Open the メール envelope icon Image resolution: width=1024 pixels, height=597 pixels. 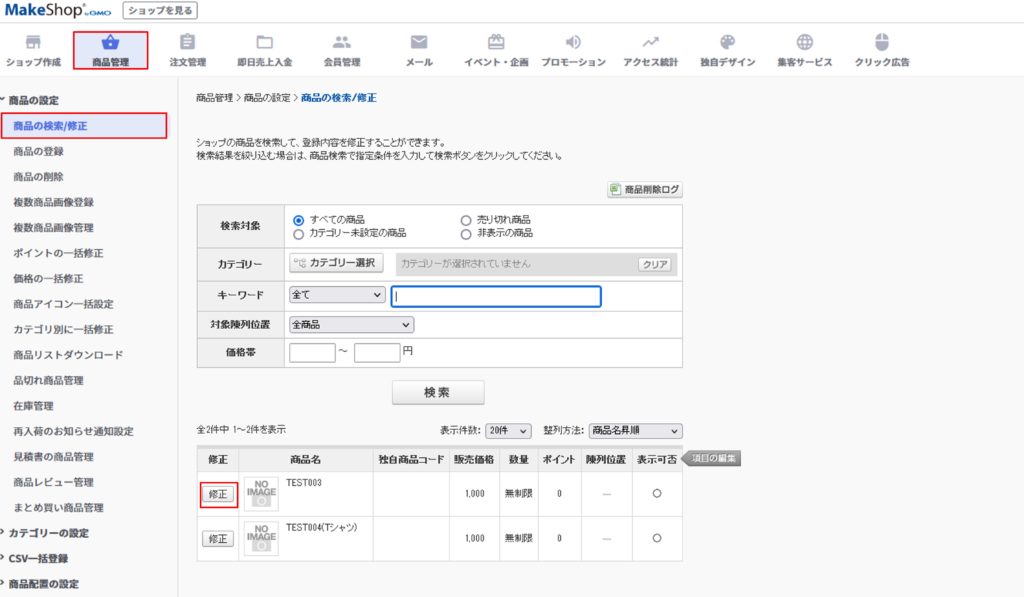(419, 42)
